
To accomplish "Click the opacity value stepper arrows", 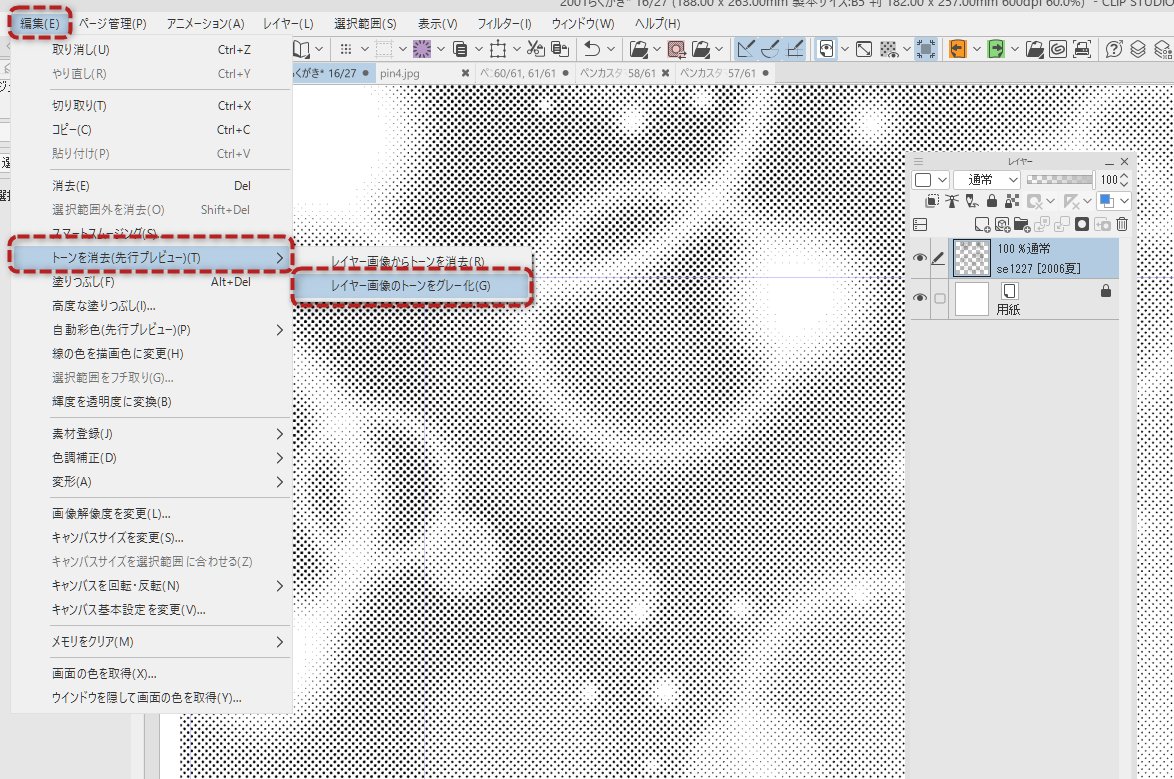I will pos(1124,180).
